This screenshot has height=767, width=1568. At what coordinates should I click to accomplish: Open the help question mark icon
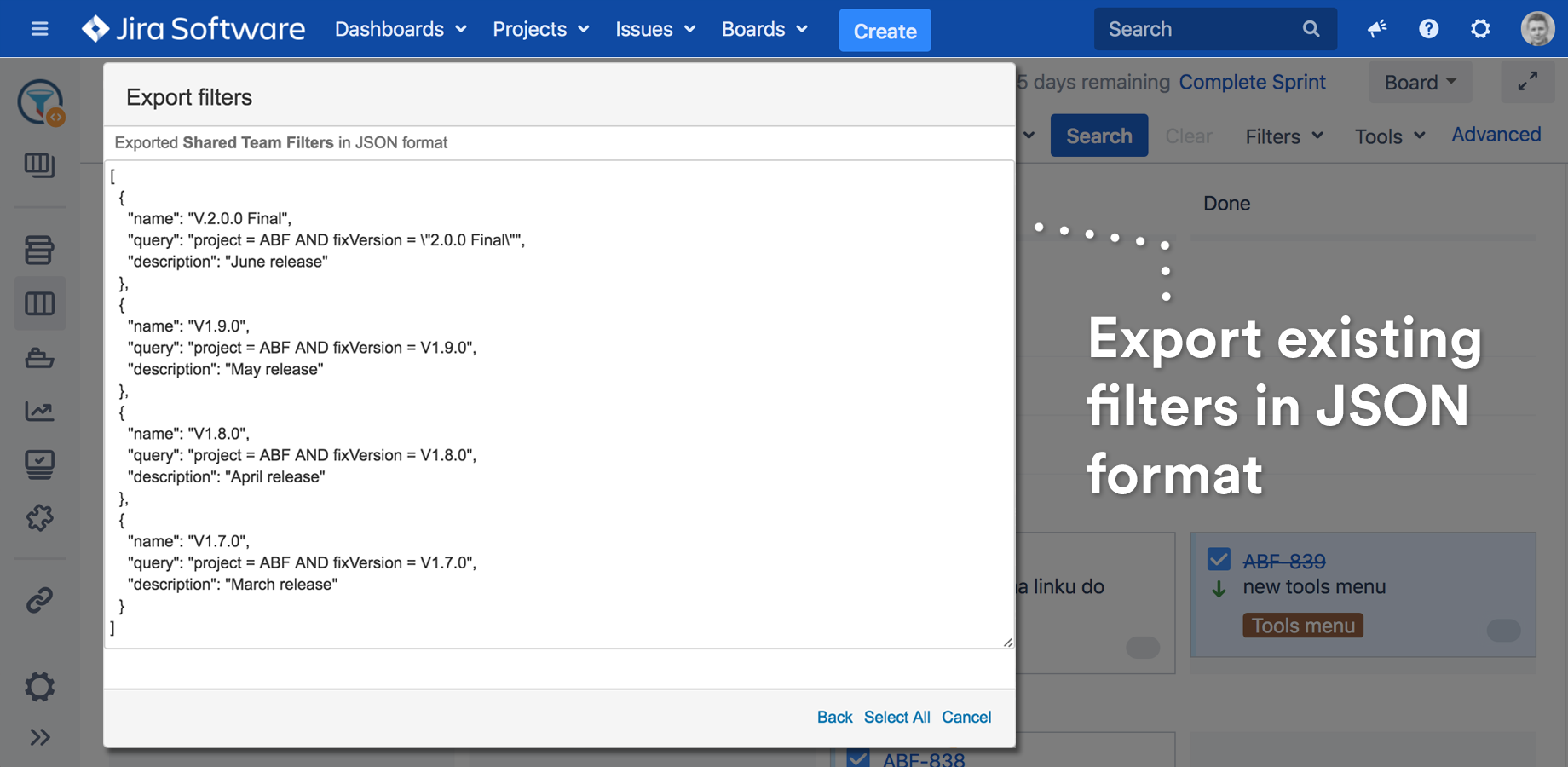coord(1428,29)
